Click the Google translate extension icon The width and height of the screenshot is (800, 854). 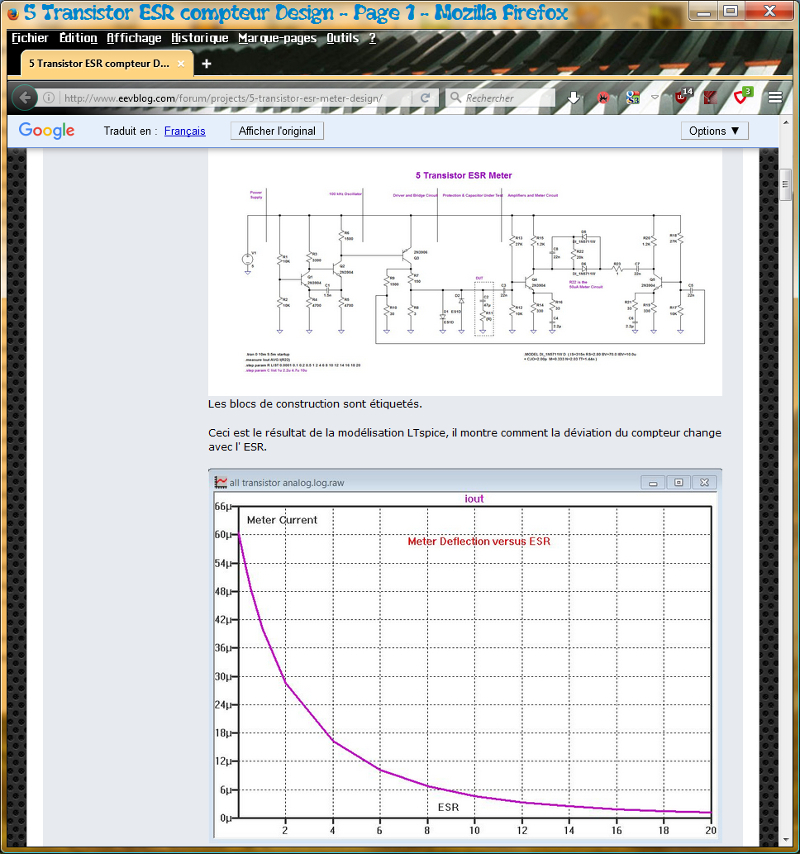632,98
